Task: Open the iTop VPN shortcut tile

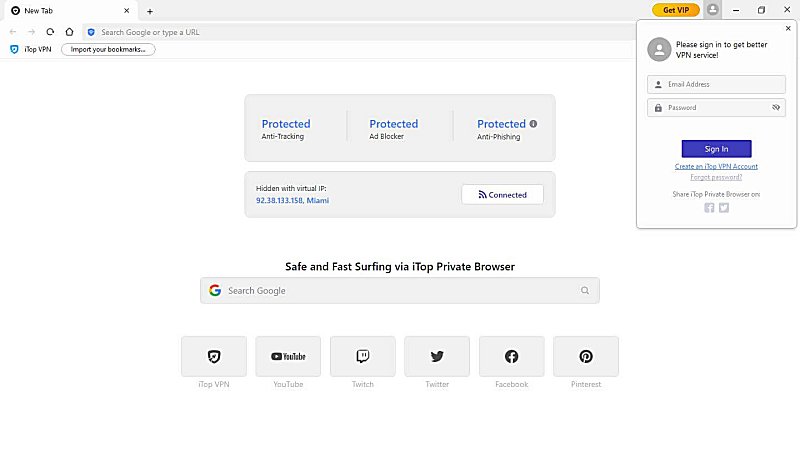Action: [x=214, y=357]
